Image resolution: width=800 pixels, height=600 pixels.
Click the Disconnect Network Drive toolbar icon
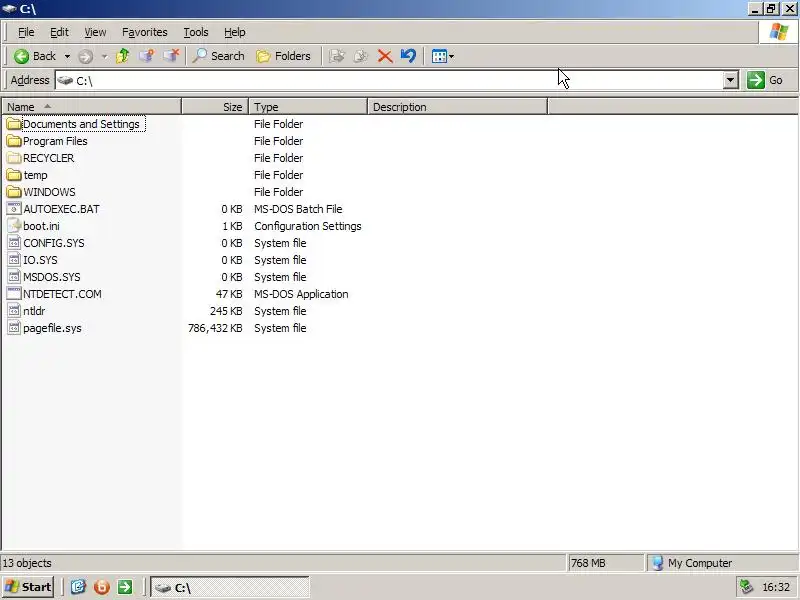pos(171,56)
